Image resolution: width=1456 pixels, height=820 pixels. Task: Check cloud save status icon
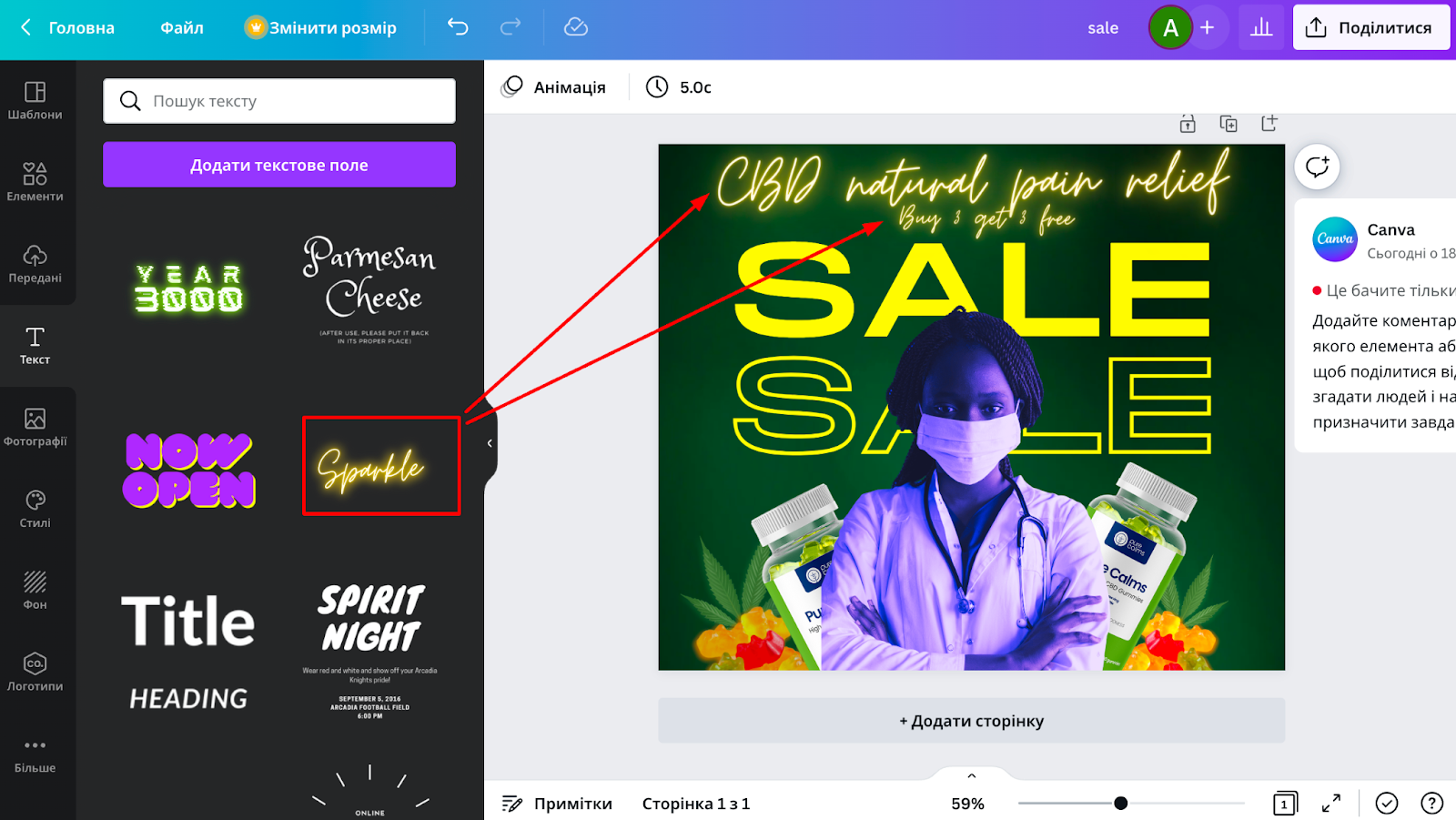tap(576, 27)
